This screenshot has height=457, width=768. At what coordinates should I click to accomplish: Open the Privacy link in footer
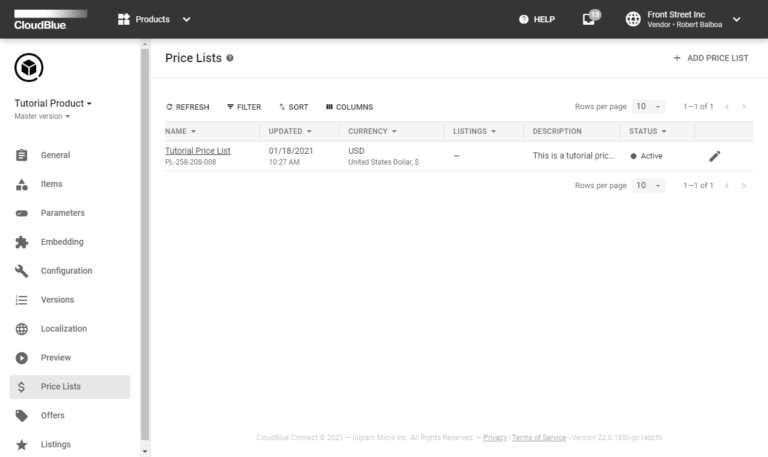coord(495,438)
